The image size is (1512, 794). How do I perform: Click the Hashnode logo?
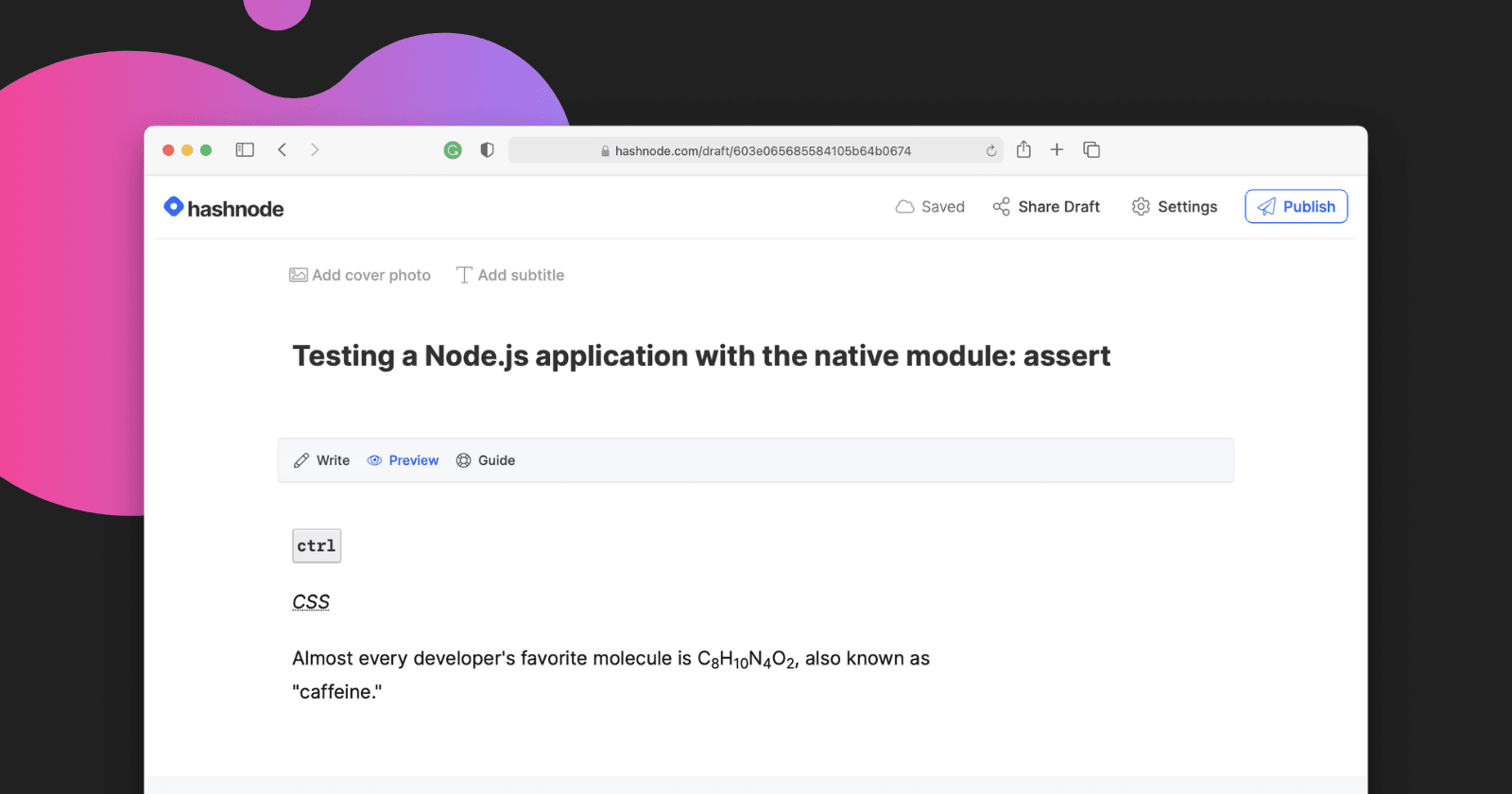[224, 208]
